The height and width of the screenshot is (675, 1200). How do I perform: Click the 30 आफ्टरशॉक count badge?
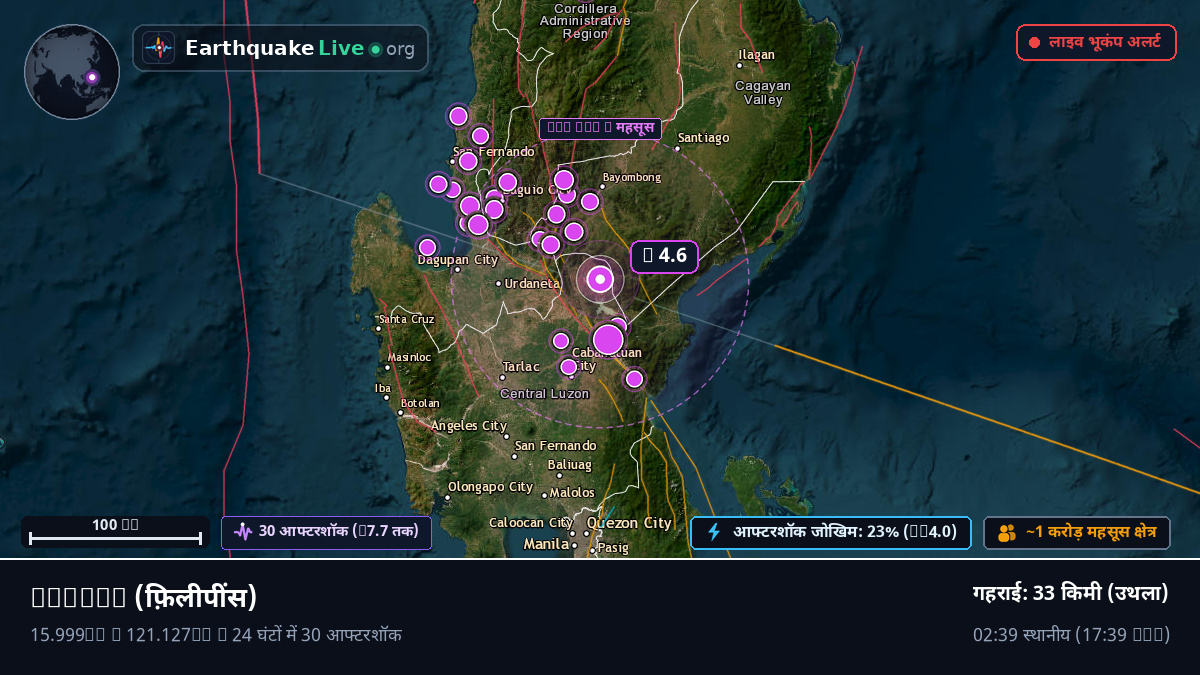pyautogui.click(x=326, y=532)
